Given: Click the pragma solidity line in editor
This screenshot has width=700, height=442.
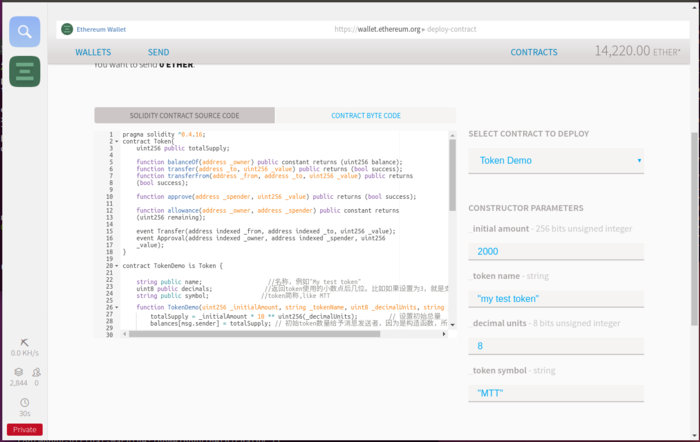Looking at the screenshot, I should (x=164, y=134).
